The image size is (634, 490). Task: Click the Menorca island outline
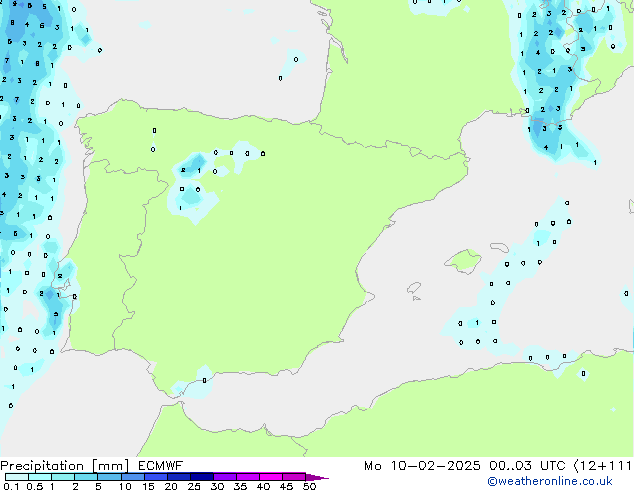[x=500, y=247]
